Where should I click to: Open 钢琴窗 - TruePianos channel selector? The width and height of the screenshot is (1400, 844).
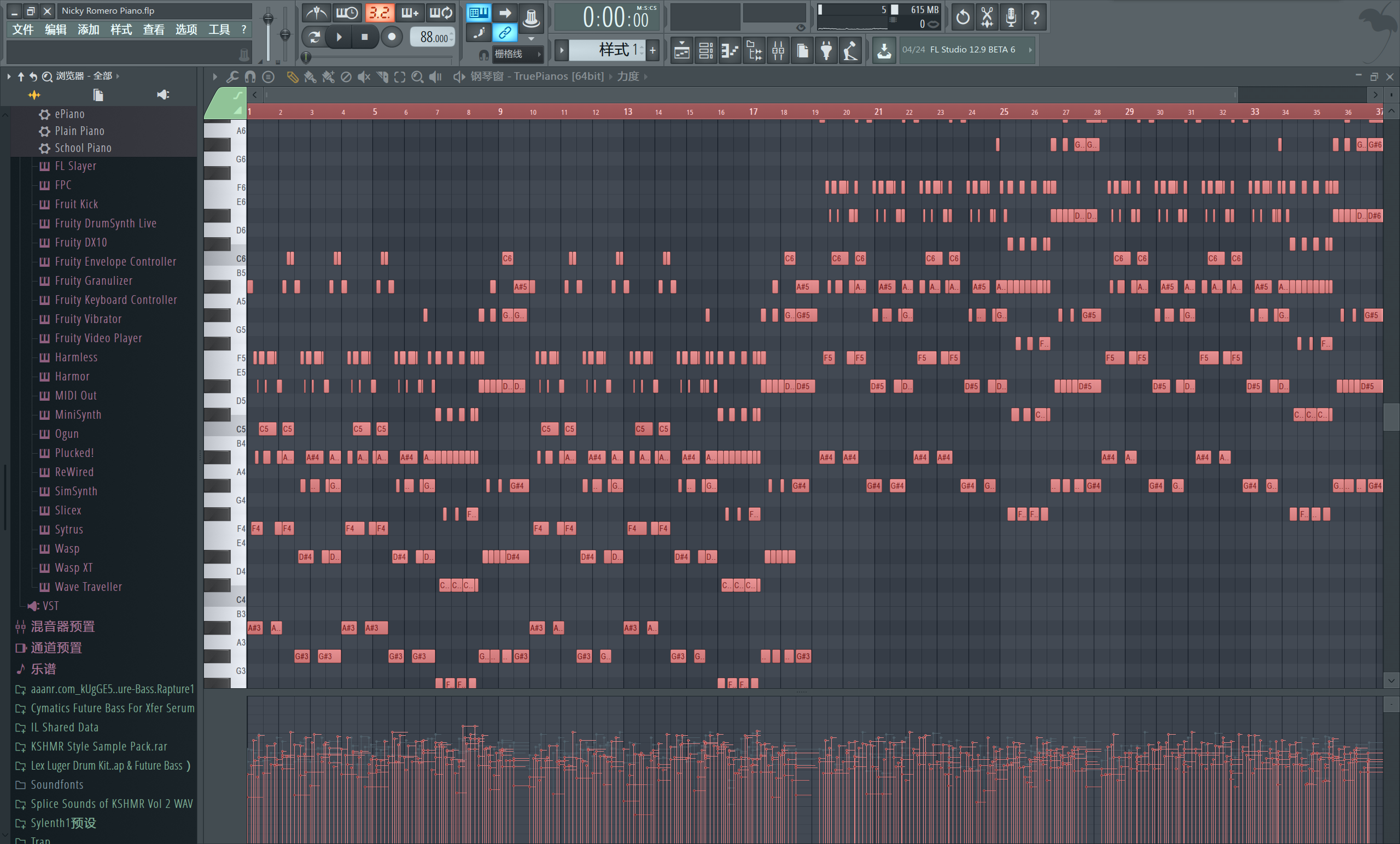coord(537,76)
